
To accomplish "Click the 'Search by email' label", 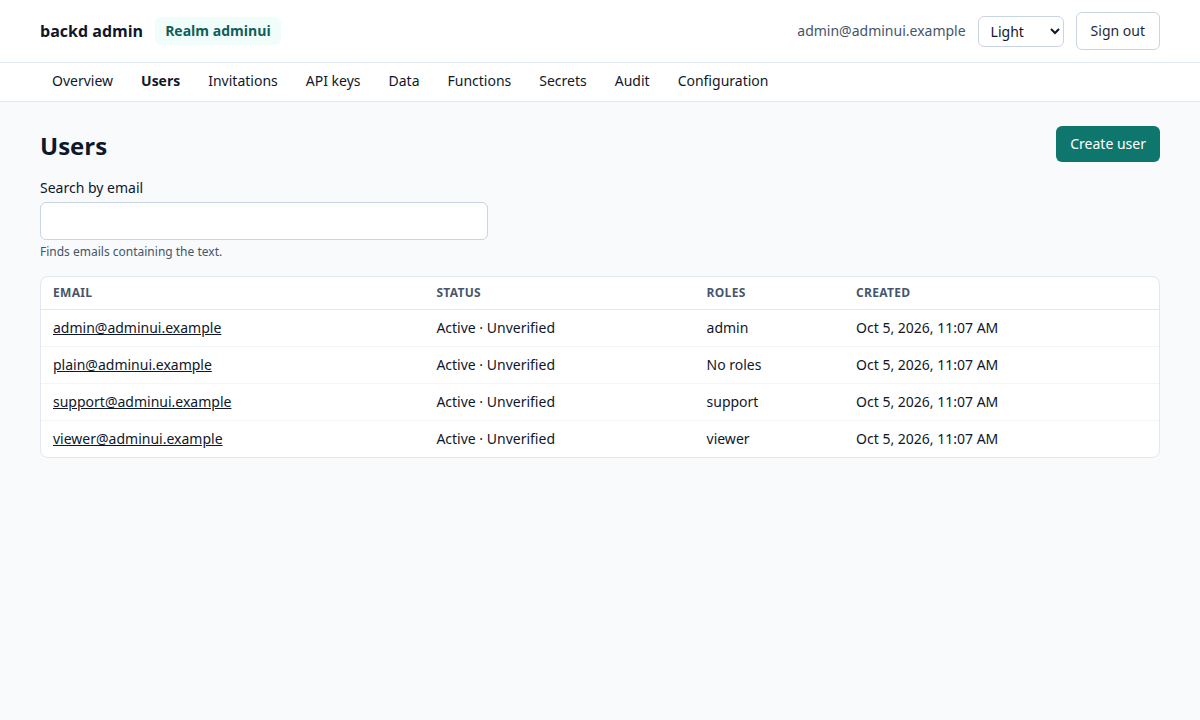I will click(x=91, y=188).
